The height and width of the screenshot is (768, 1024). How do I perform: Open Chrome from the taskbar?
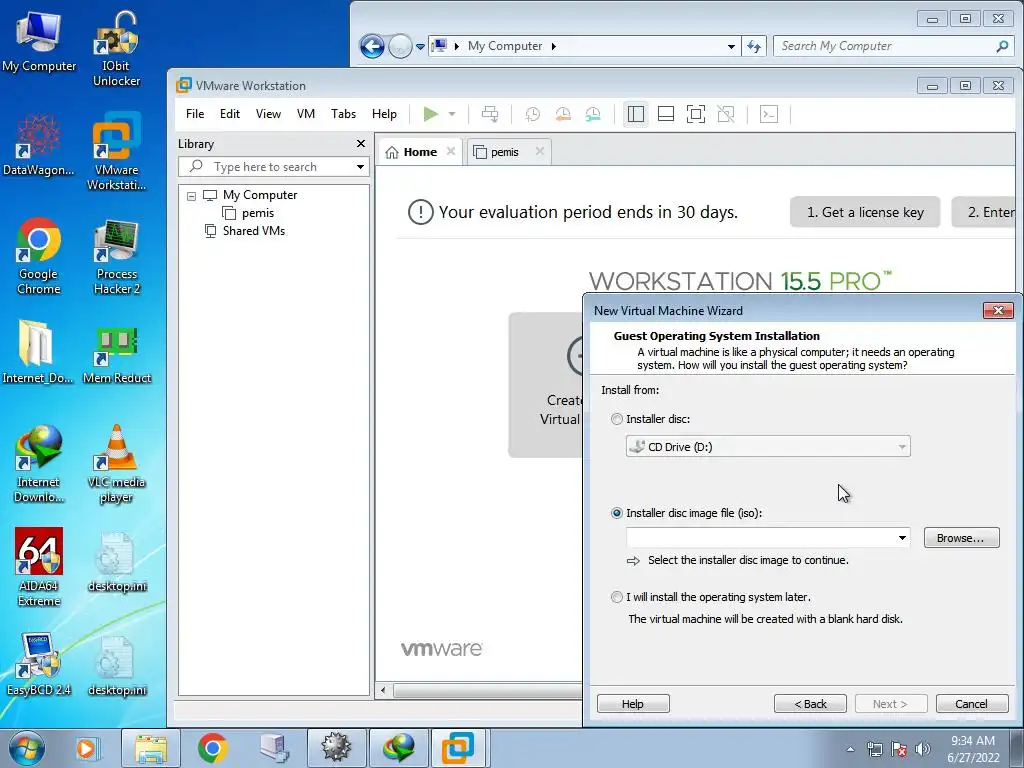213,748
